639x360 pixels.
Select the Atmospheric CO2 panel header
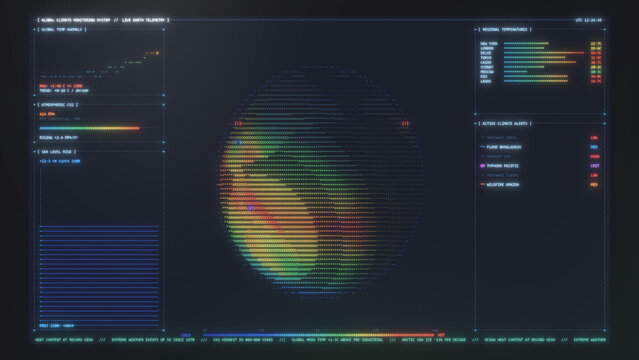pyautogui.click(x=57, y=105)
